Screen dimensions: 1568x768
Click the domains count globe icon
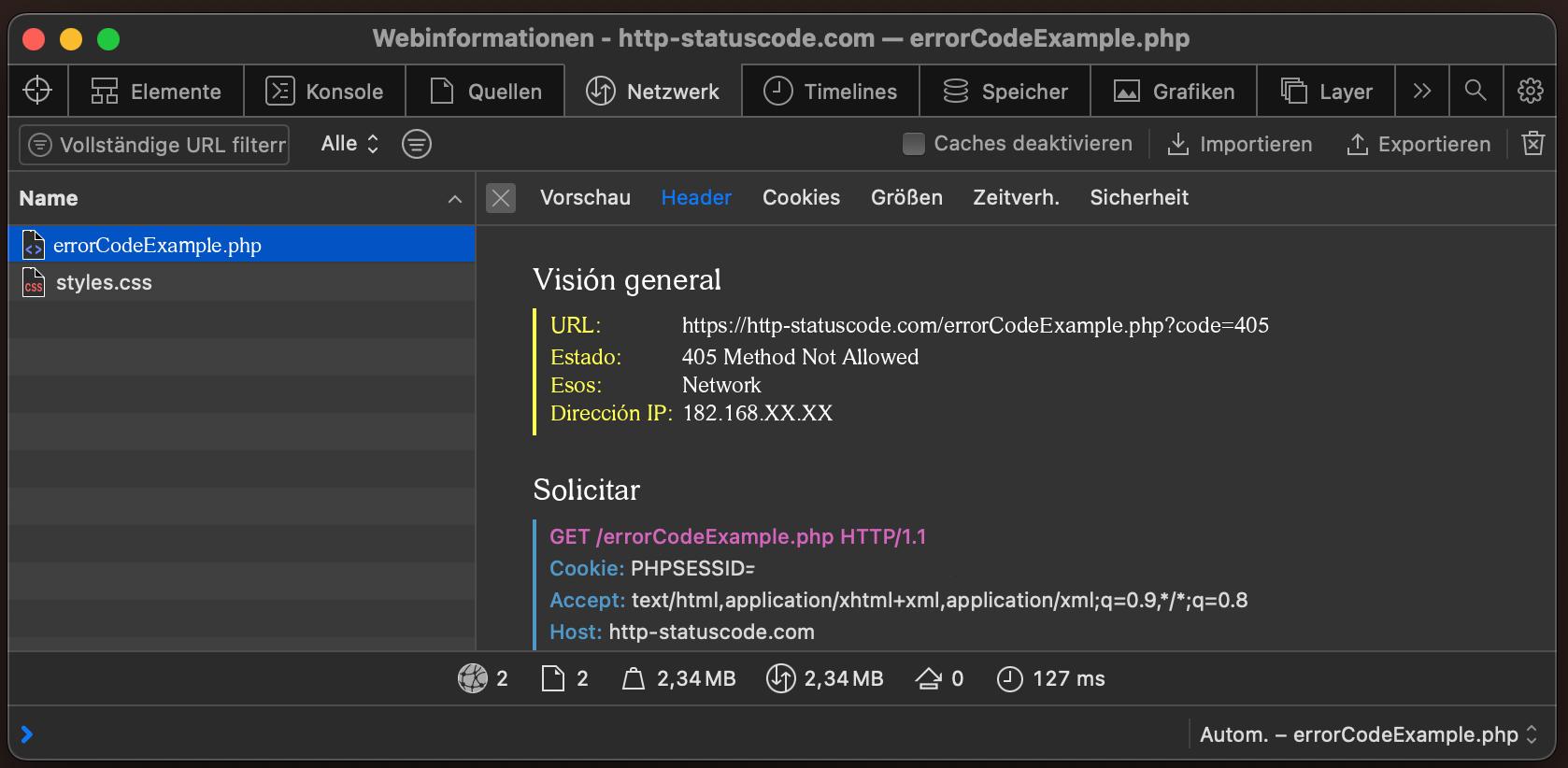pos(473,678)
